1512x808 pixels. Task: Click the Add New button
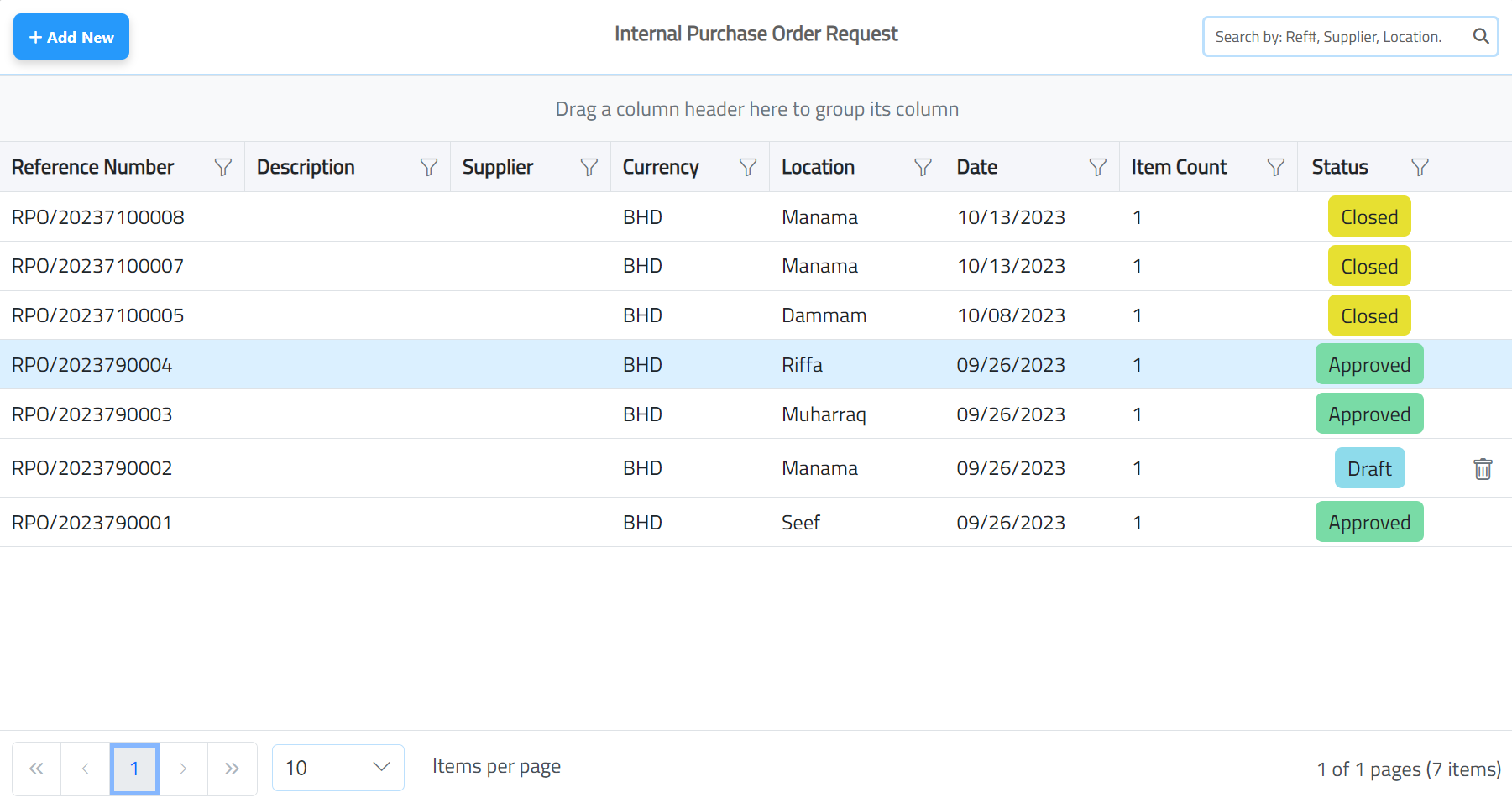point(71,36)
